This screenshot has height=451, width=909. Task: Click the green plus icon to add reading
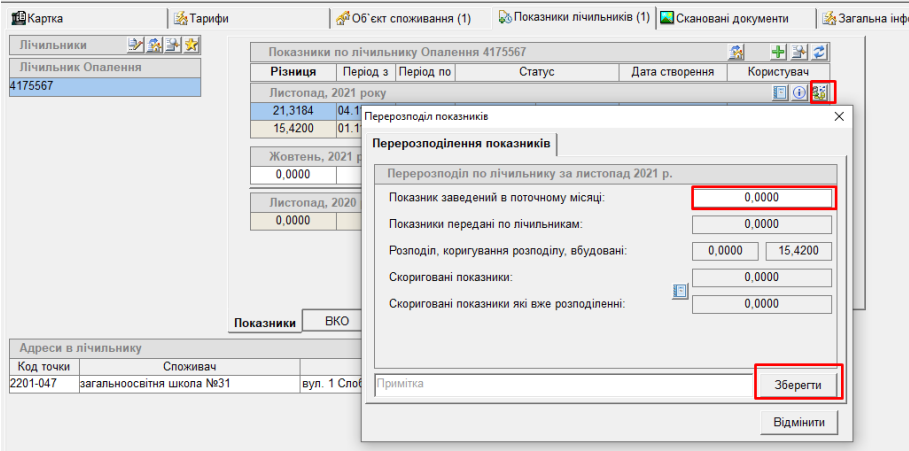point(778,52)
